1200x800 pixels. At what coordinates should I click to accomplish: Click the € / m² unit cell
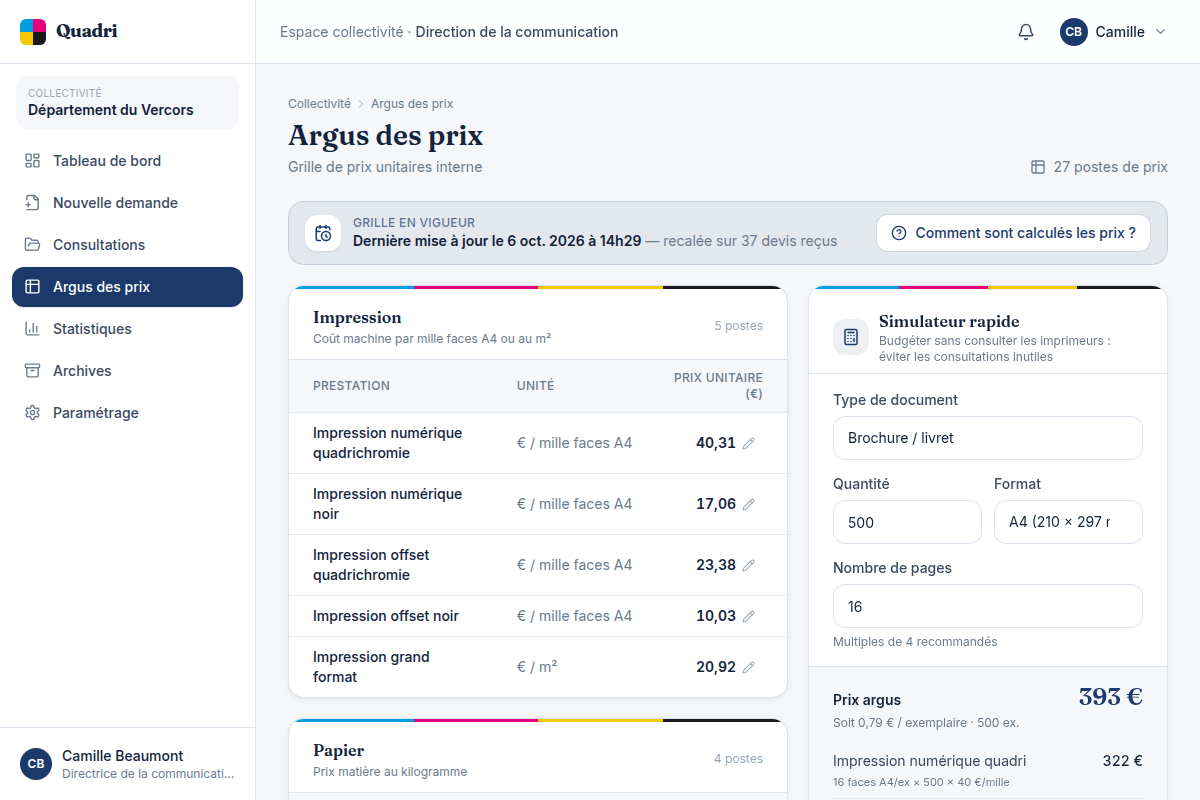537,667
